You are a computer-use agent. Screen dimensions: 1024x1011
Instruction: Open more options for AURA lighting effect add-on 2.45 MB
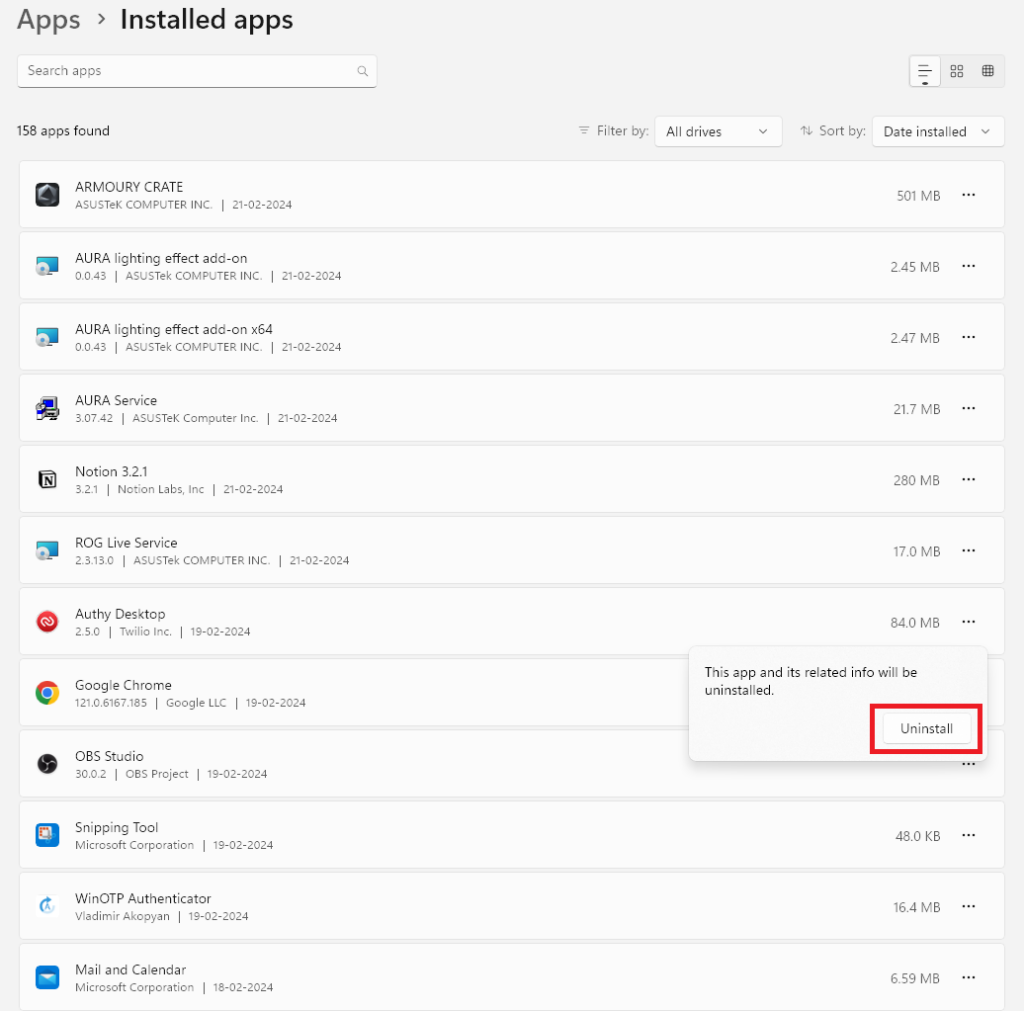click(968, 266)
